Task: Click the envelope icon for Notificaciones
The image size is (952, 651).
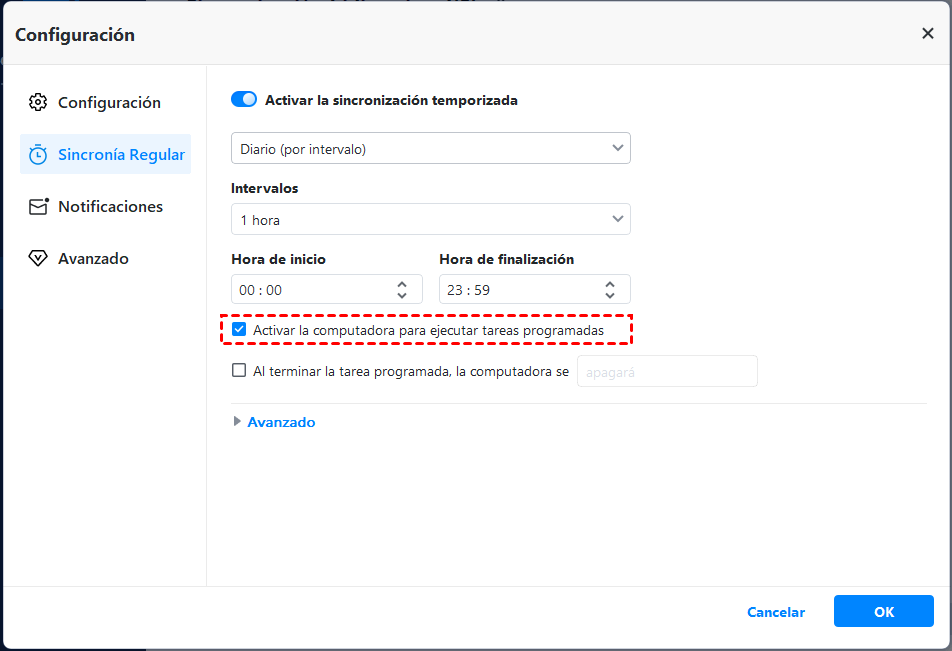Action: point(38,207)
